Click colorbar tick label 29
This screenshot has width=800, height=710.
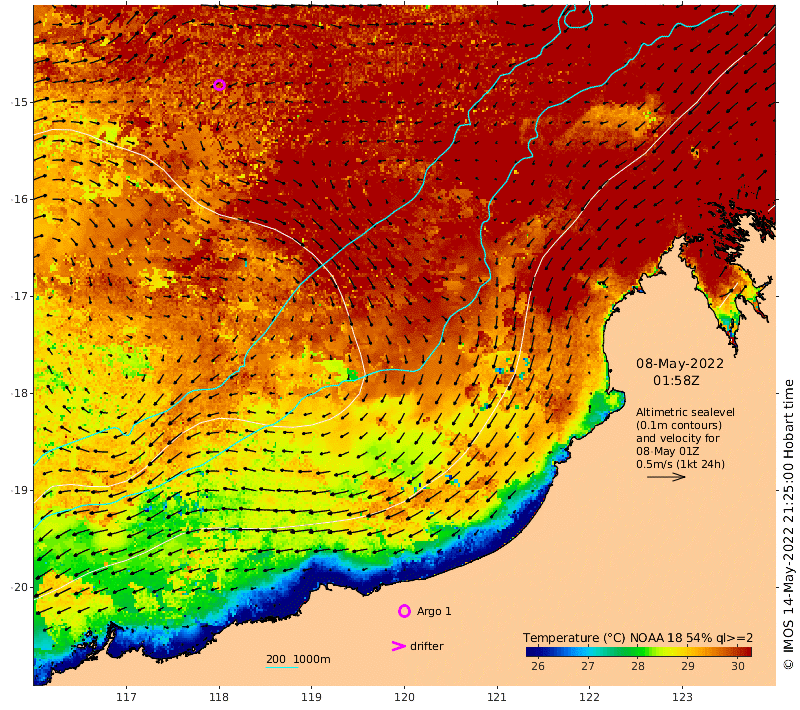pyautogui.click(x=688, y=666)
